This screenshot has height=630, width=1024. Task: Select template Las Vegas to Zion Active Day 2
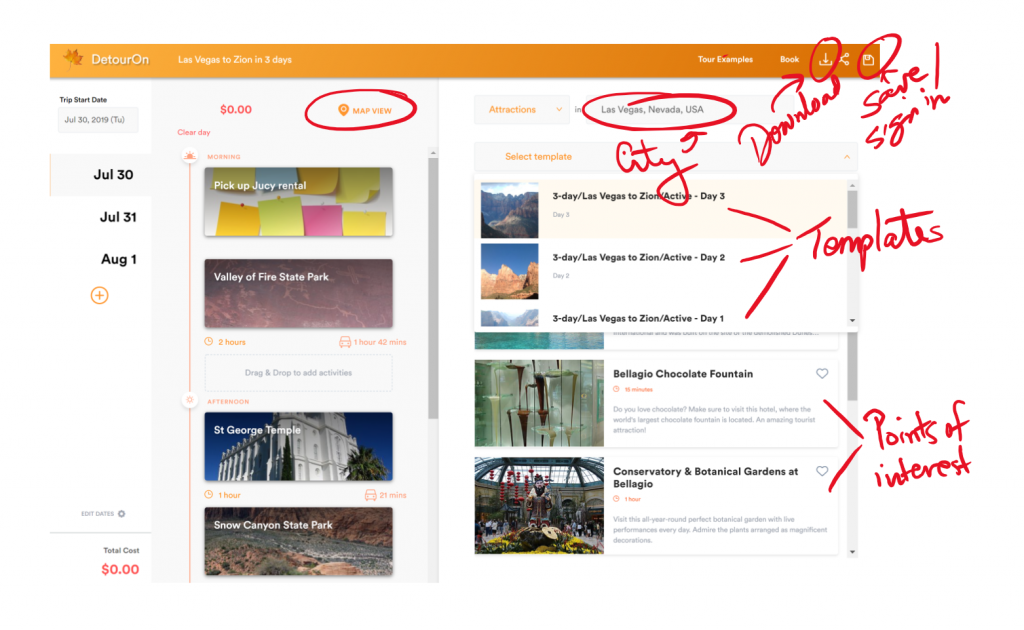pos(661,271)
